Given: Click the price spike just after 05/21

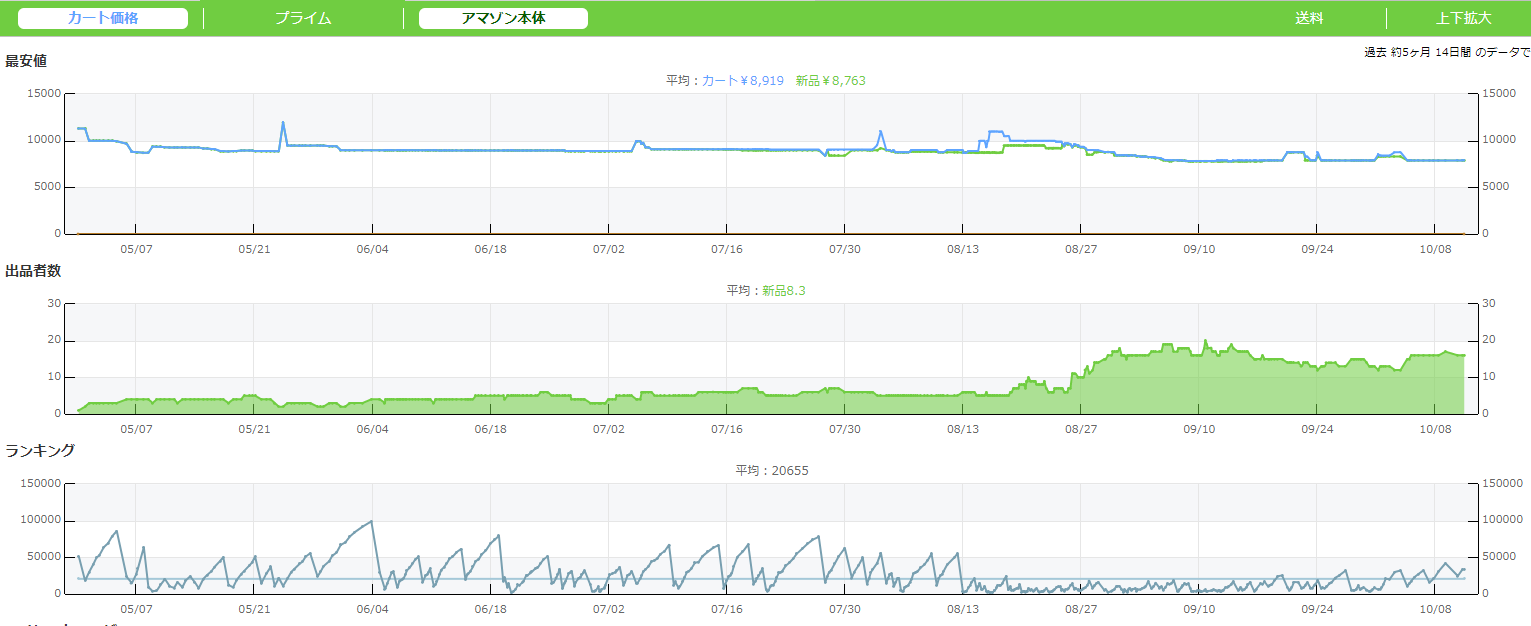Looking at the screenshot, I should point(283,123).
